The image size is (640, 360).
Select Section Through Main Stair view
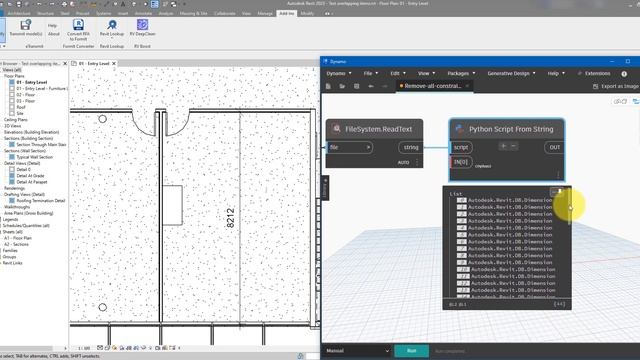(x=41, y=144)
